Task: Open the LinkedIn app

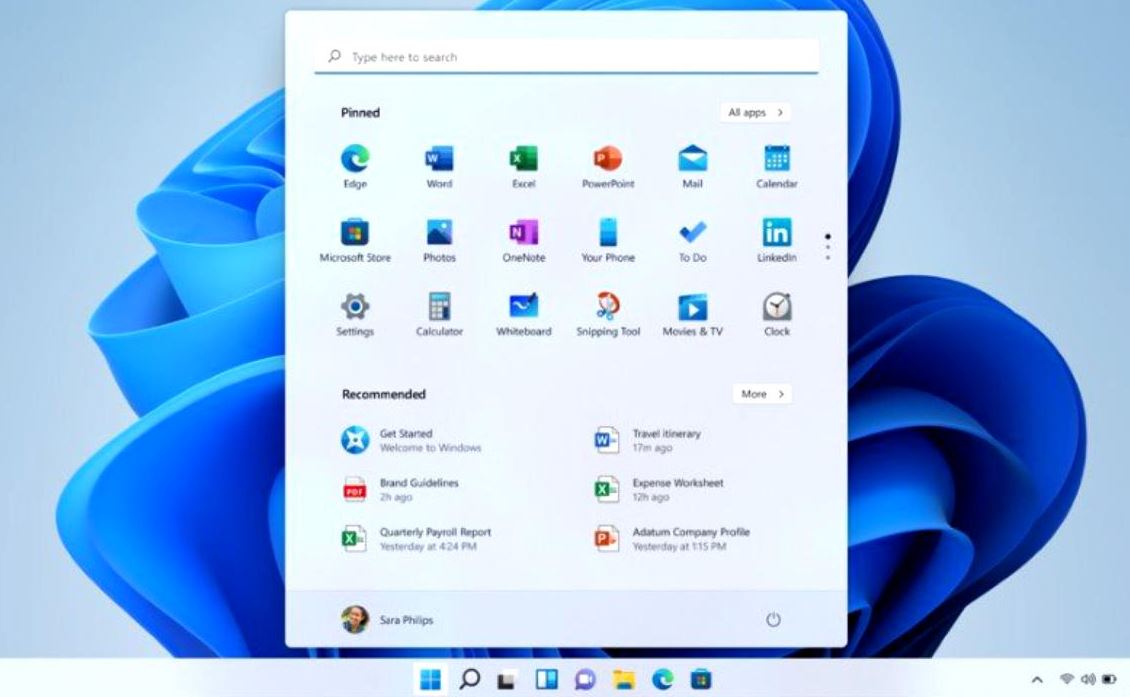Action: click(x=777, y=240)
